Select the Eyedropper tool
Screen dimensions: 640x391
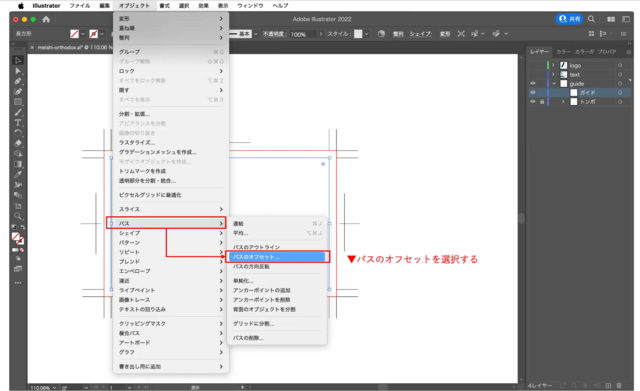18,175
